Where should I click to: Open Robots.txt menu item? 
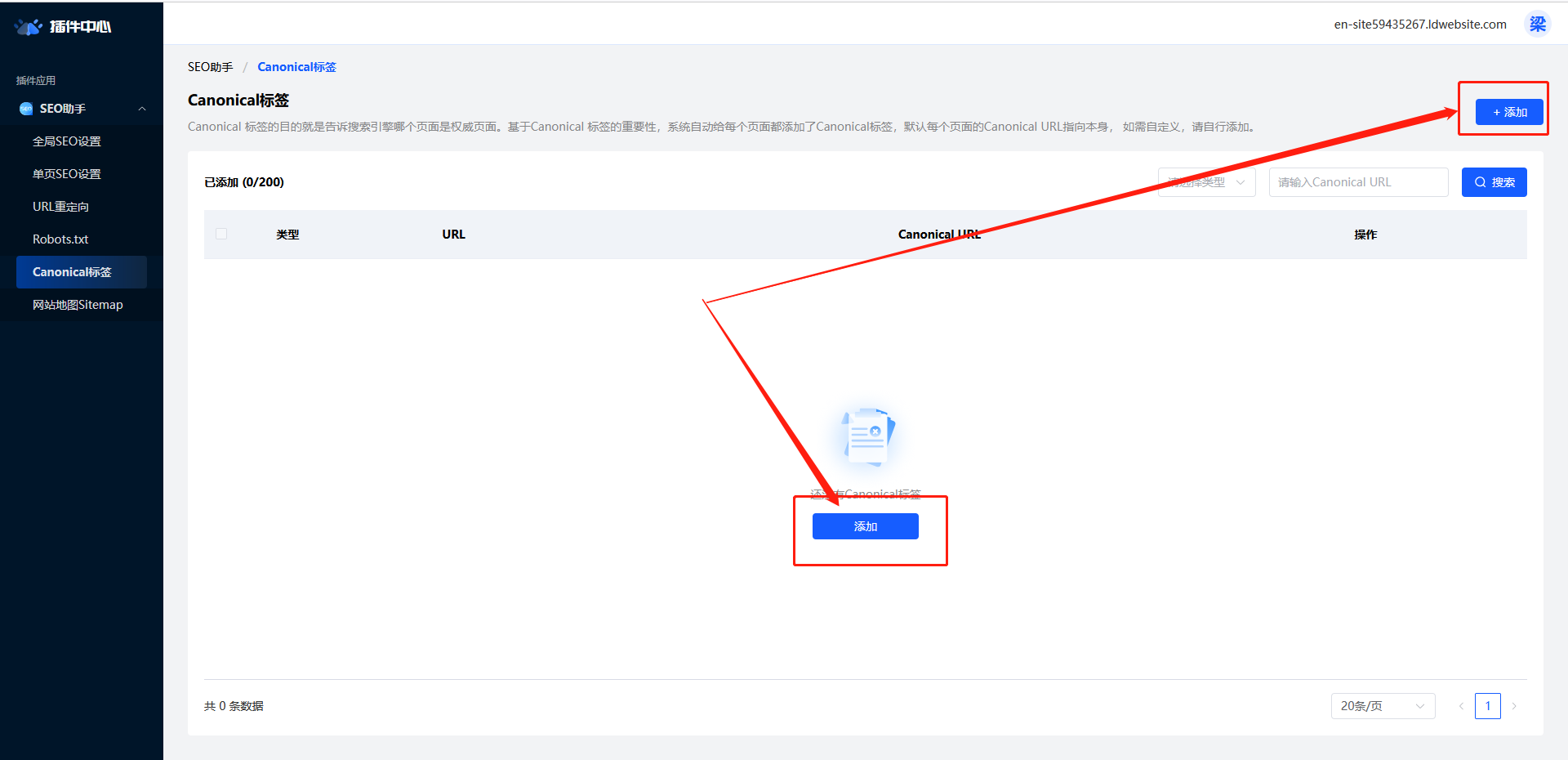click(60, 239)
